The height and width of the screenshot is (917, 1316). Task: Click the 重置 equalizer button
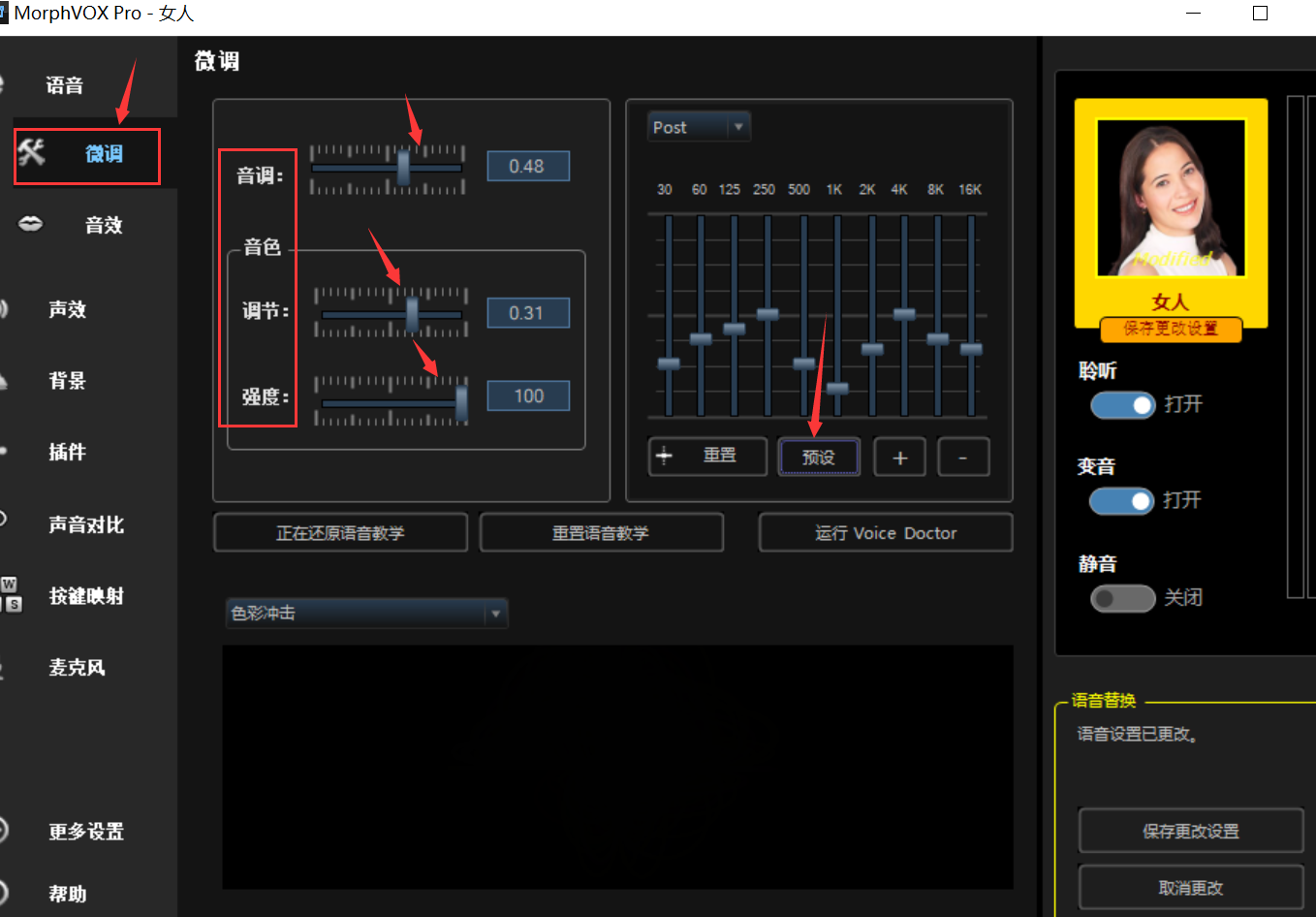coord(707,456)
